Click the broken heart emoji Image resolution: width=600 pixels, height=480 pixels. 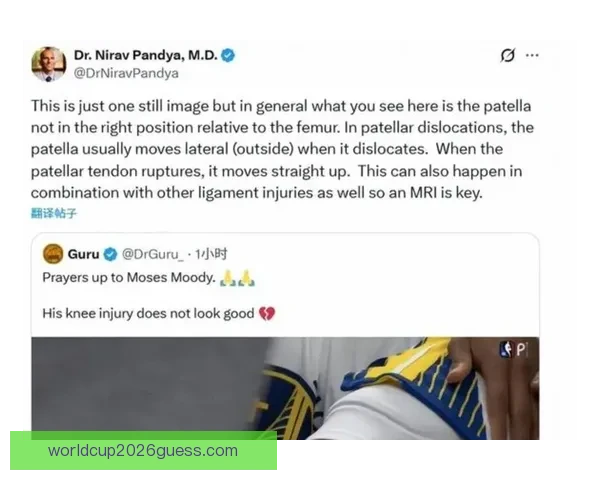[x=267, y=313]
